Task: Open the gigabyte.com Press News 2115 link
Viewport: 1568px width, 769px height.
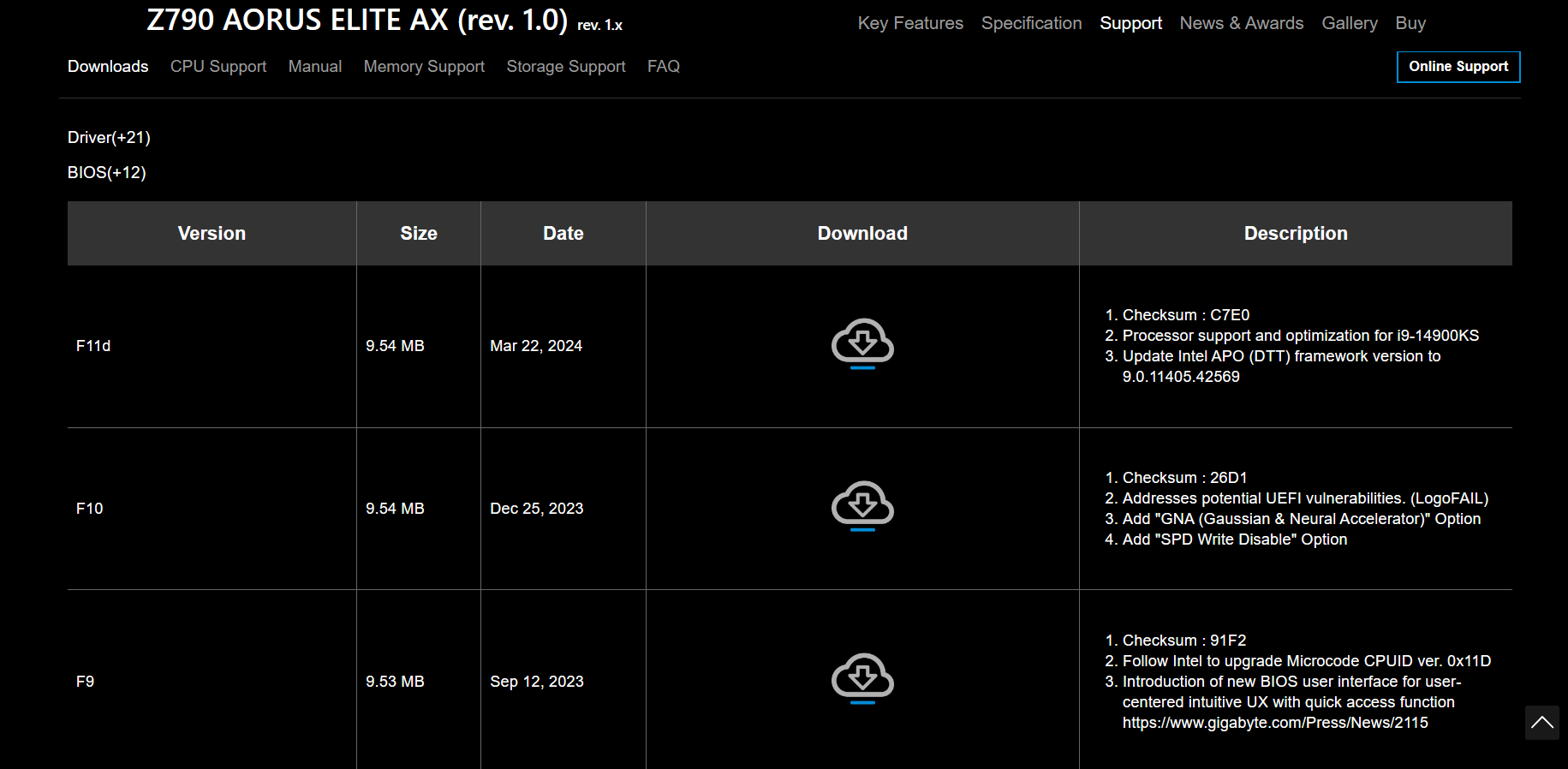Action: [x=1275, y=723]
